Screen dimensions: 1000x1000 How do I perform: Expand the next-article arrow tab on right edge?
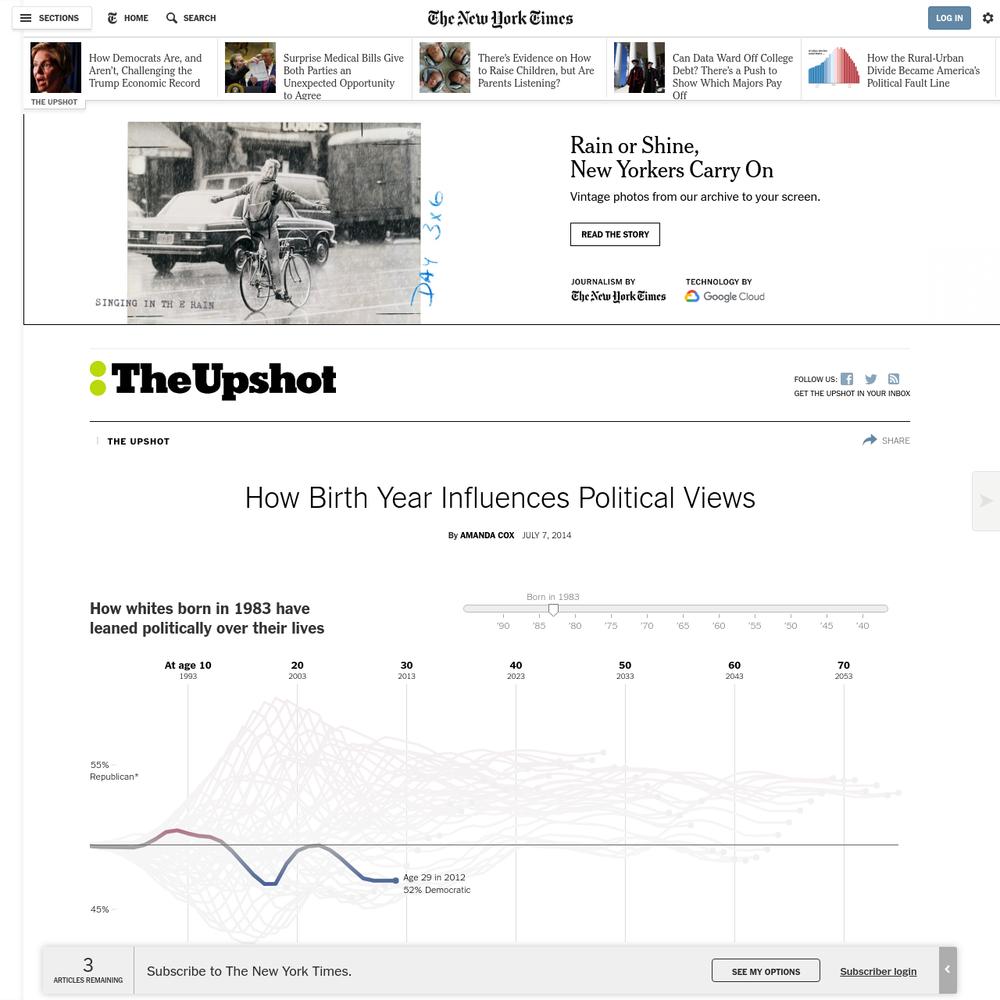pos(986,501)
